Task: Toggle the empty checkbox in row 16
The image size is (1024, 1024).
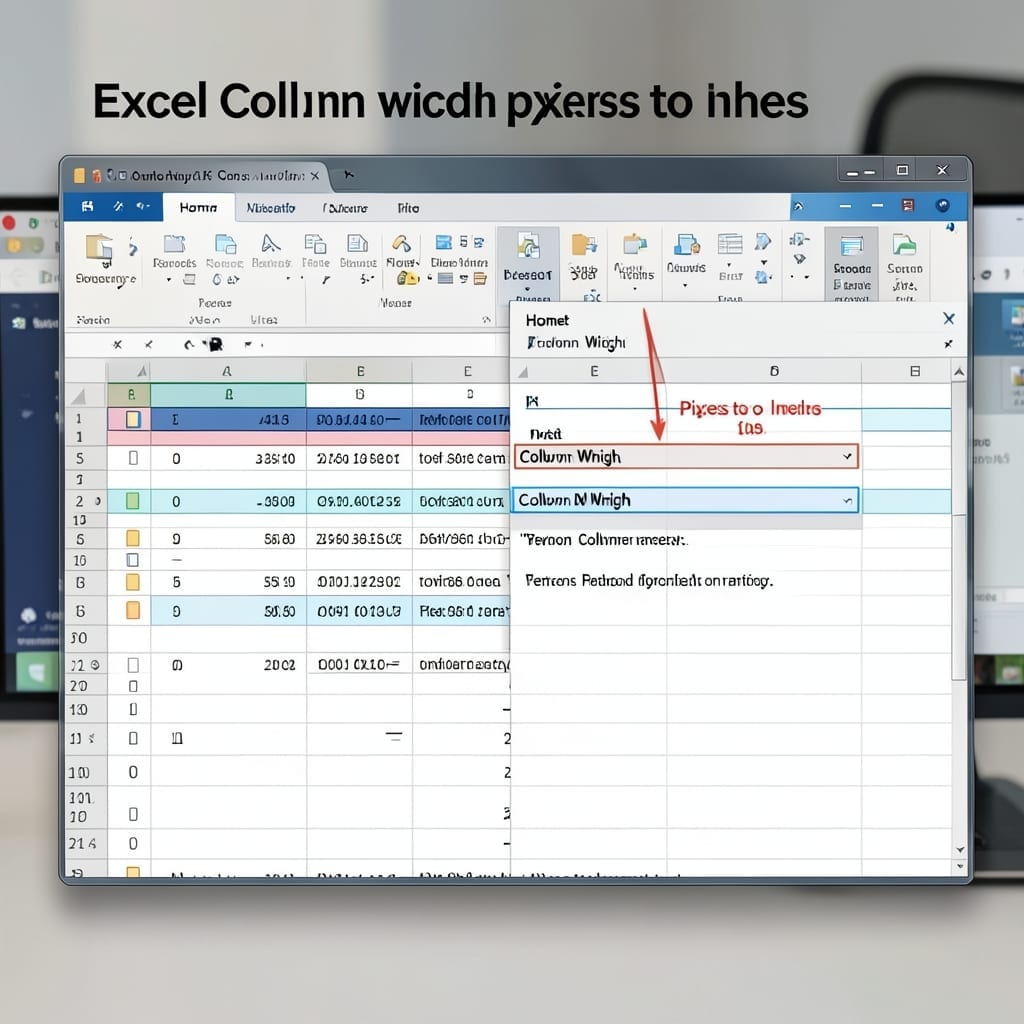Action: click(x=133, y=560)
